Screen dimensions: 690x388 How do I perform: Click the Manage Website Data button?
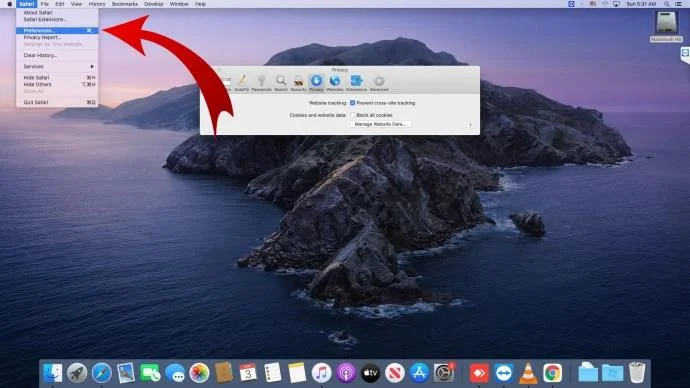click(381, 124)
